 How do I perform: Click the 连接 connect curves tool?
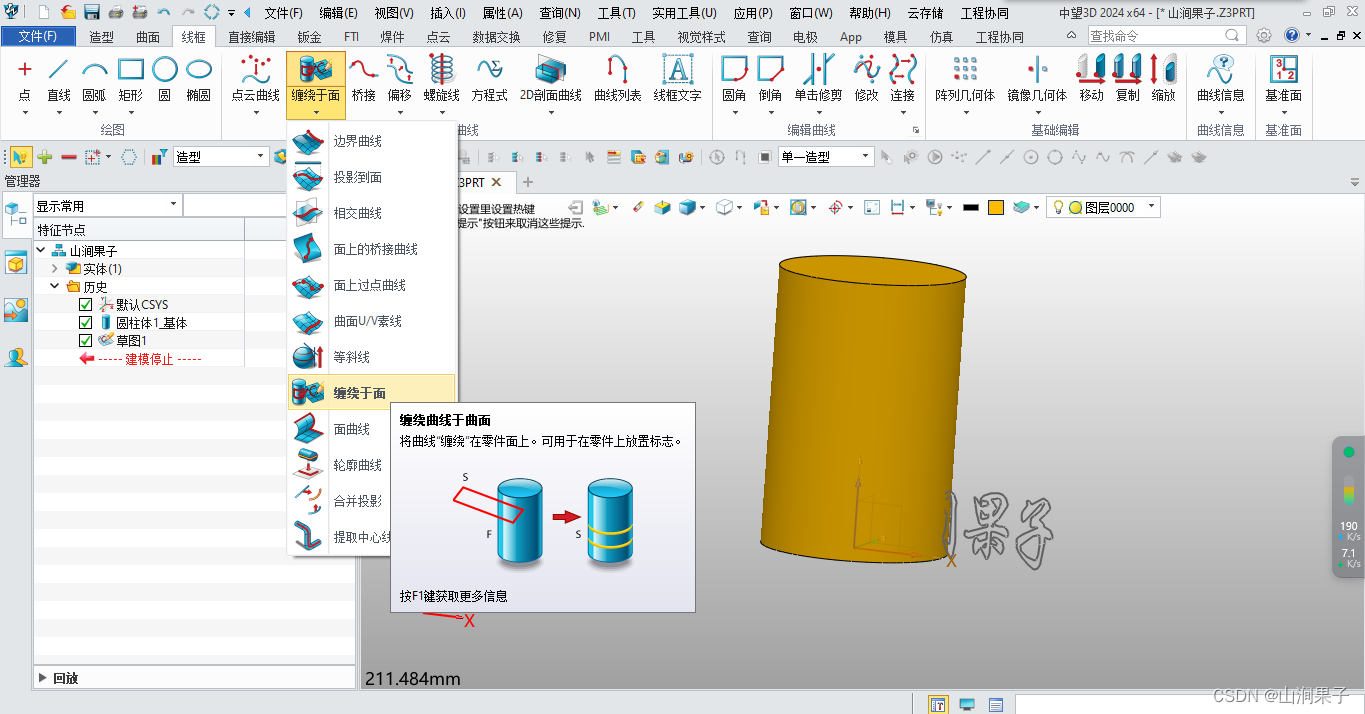click(903, 79)
